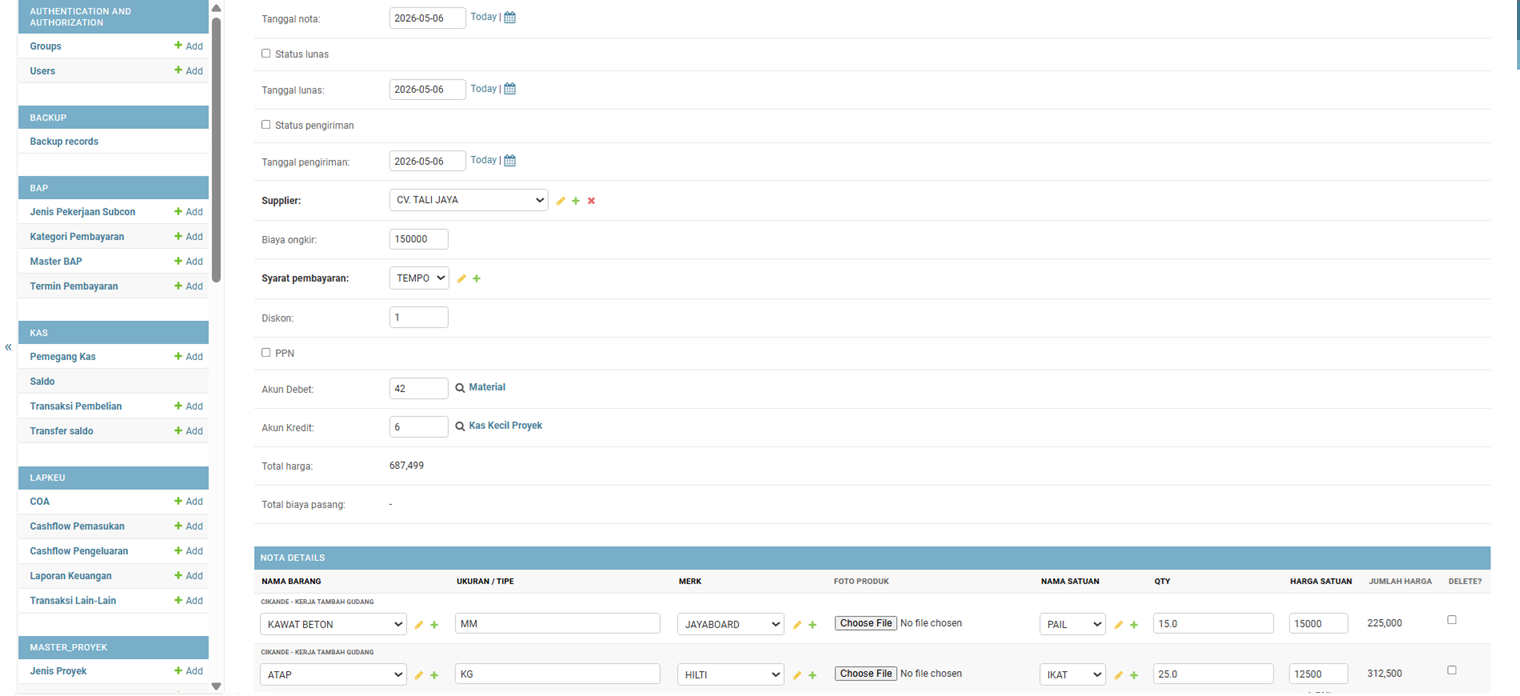The width and height of the screenshot is (1520, 696).
Task: Open Nama satuan dropdown showing PAIL
Action: click(x=1072, y=624)
